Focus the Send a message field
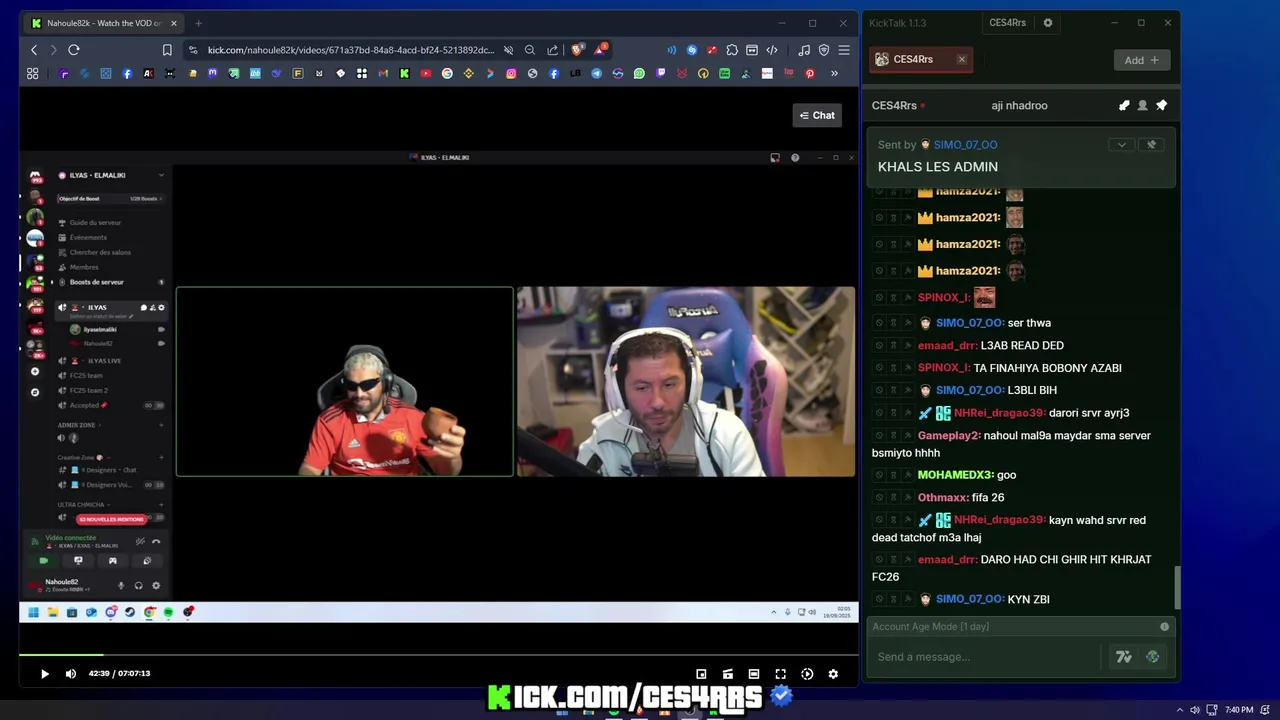This screenshot has width=1280, height=720. [x=985, y=657]
